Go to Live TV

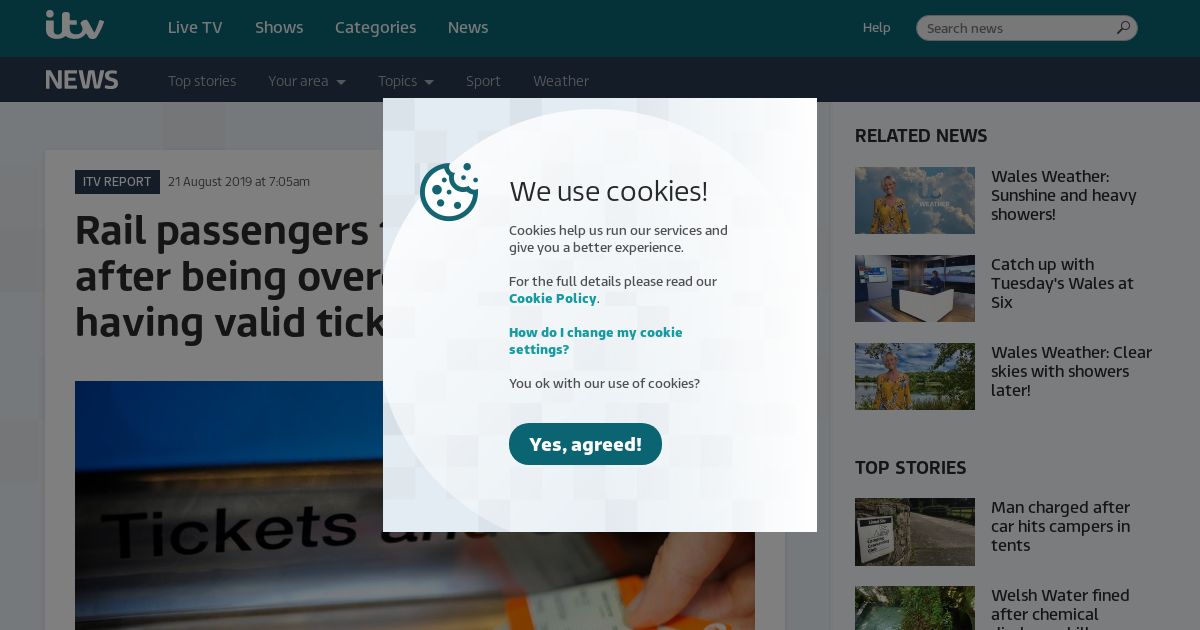(195, 28)
